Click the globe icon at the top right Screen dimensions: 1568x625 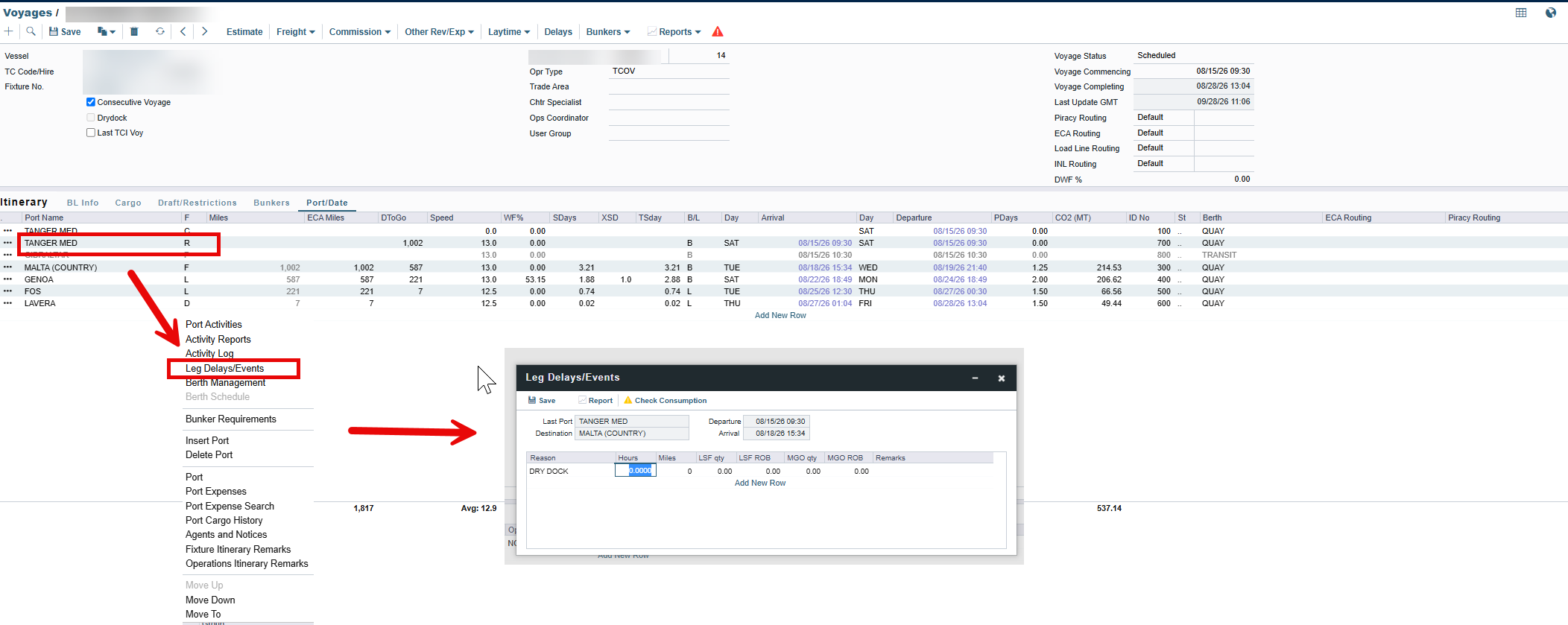1551,13
